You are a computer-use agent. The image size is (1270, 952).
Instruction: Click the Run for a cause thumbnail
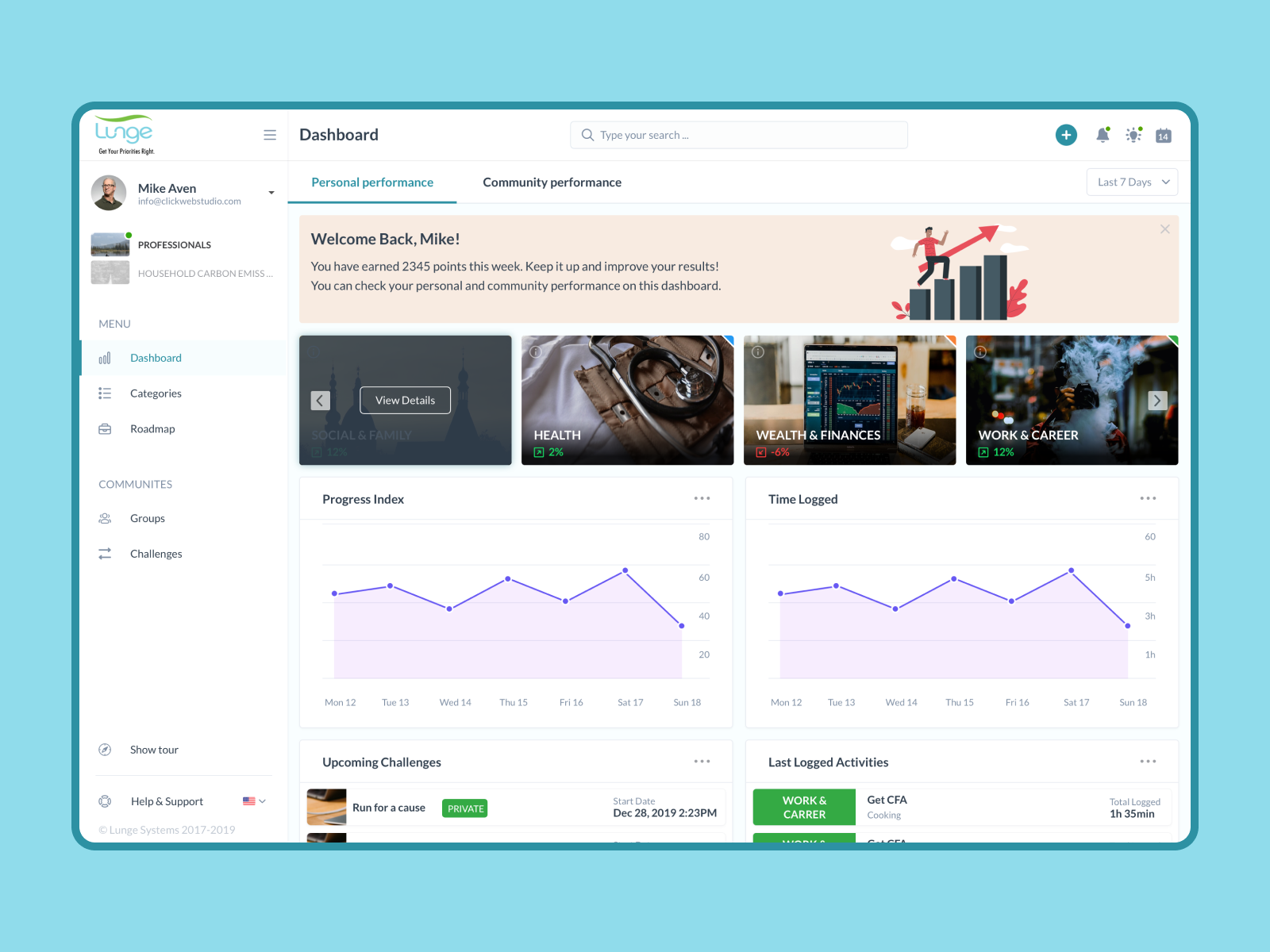click(326, 808)
